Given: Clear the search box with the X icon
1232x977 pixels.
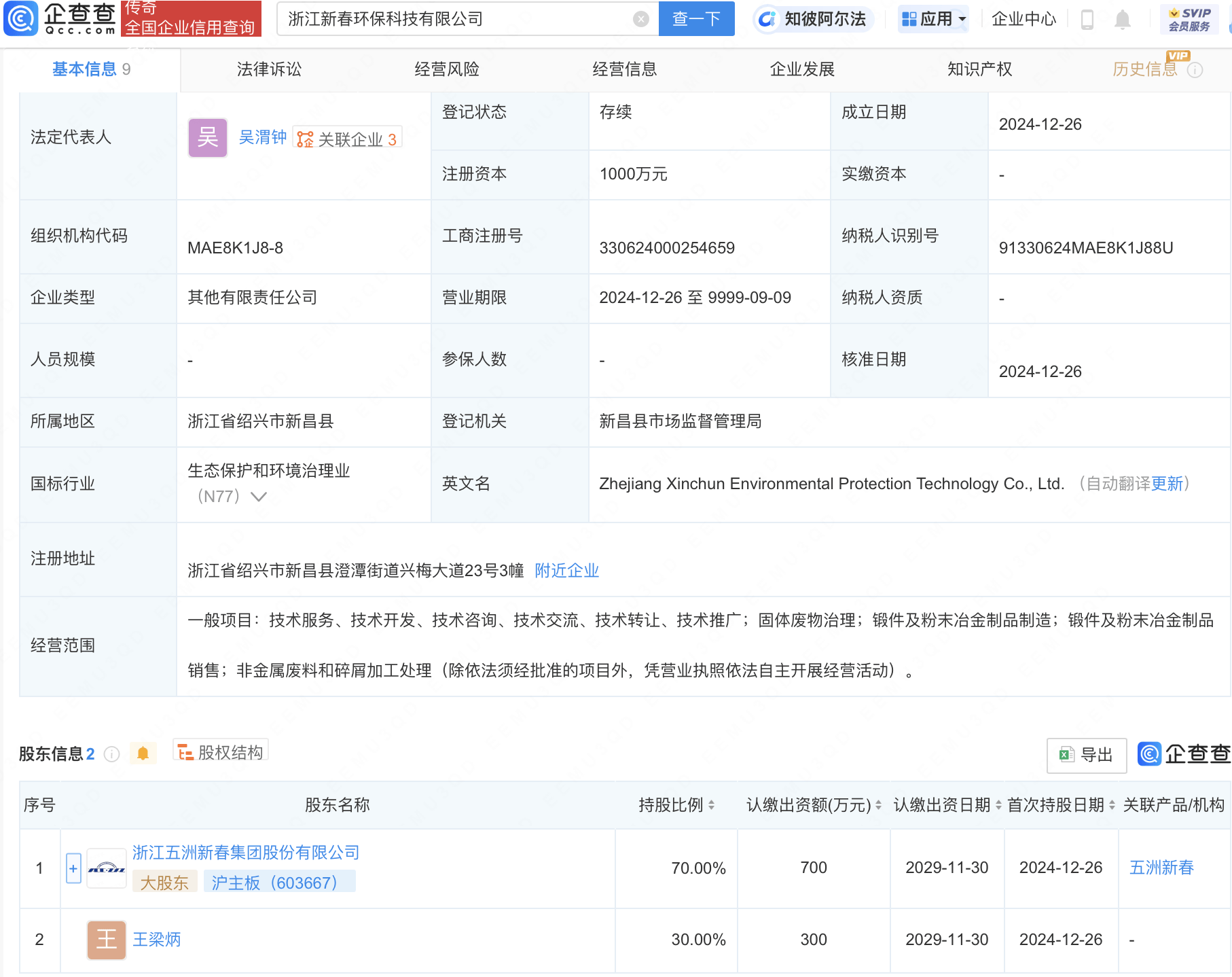Looking at the screenshot, I should [640, 19].
